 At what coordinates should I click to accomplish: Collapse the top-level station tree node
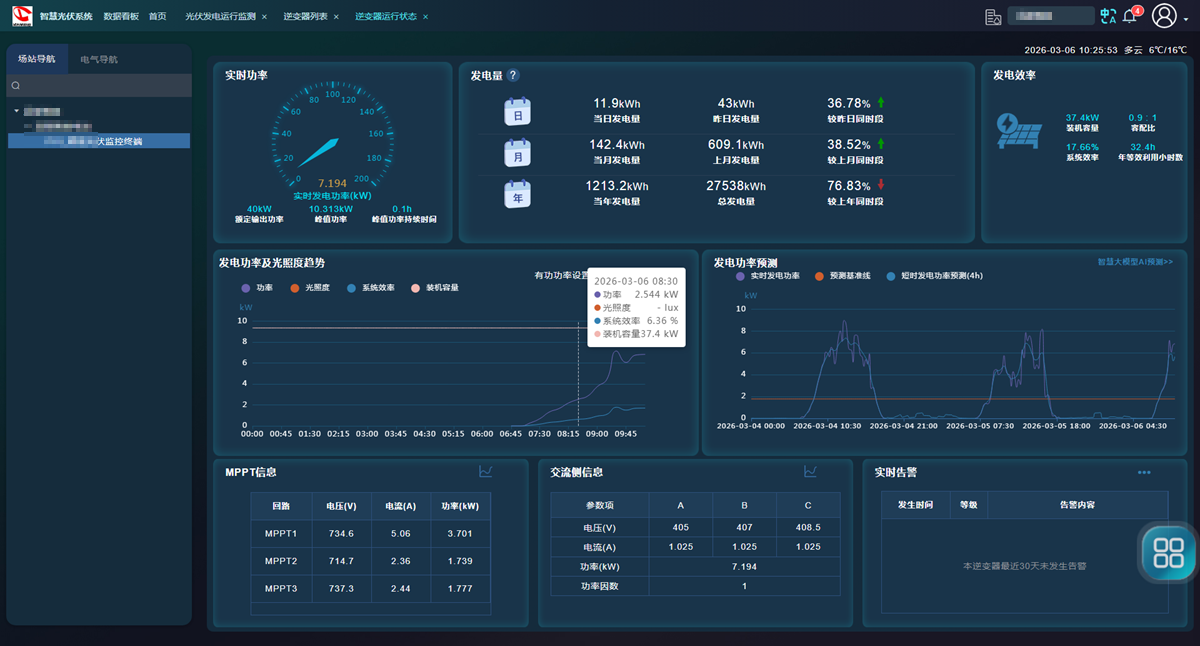tap(17, 111)
